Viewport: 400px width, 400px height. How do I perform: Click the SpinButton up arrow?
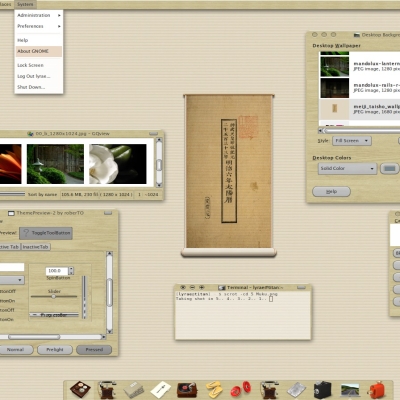[x=71, y=269]
